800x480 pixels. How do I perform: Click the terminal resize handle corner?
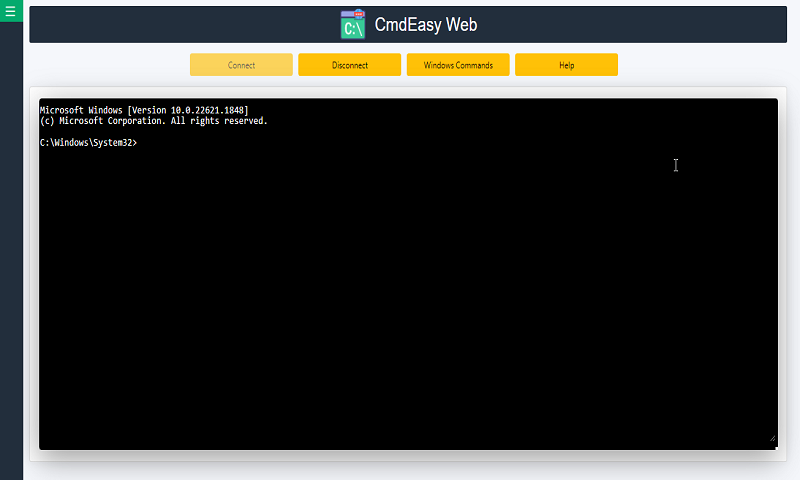[772, 438]
